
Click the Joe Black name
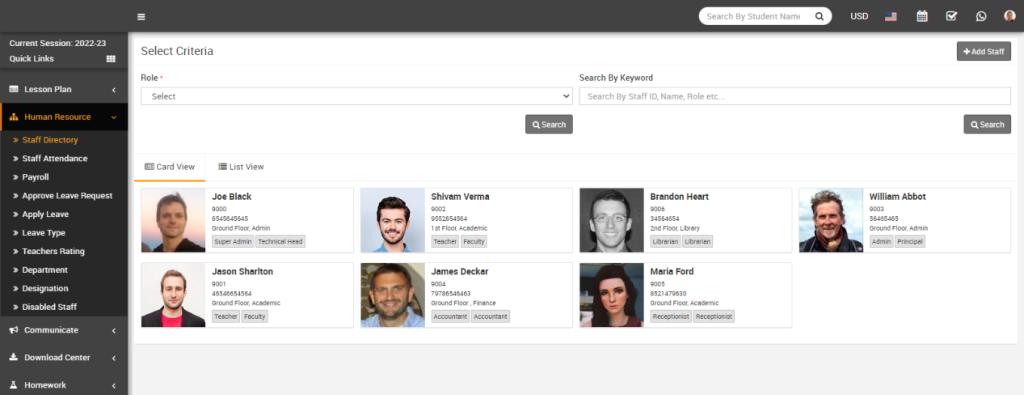[x=231, y=197]
